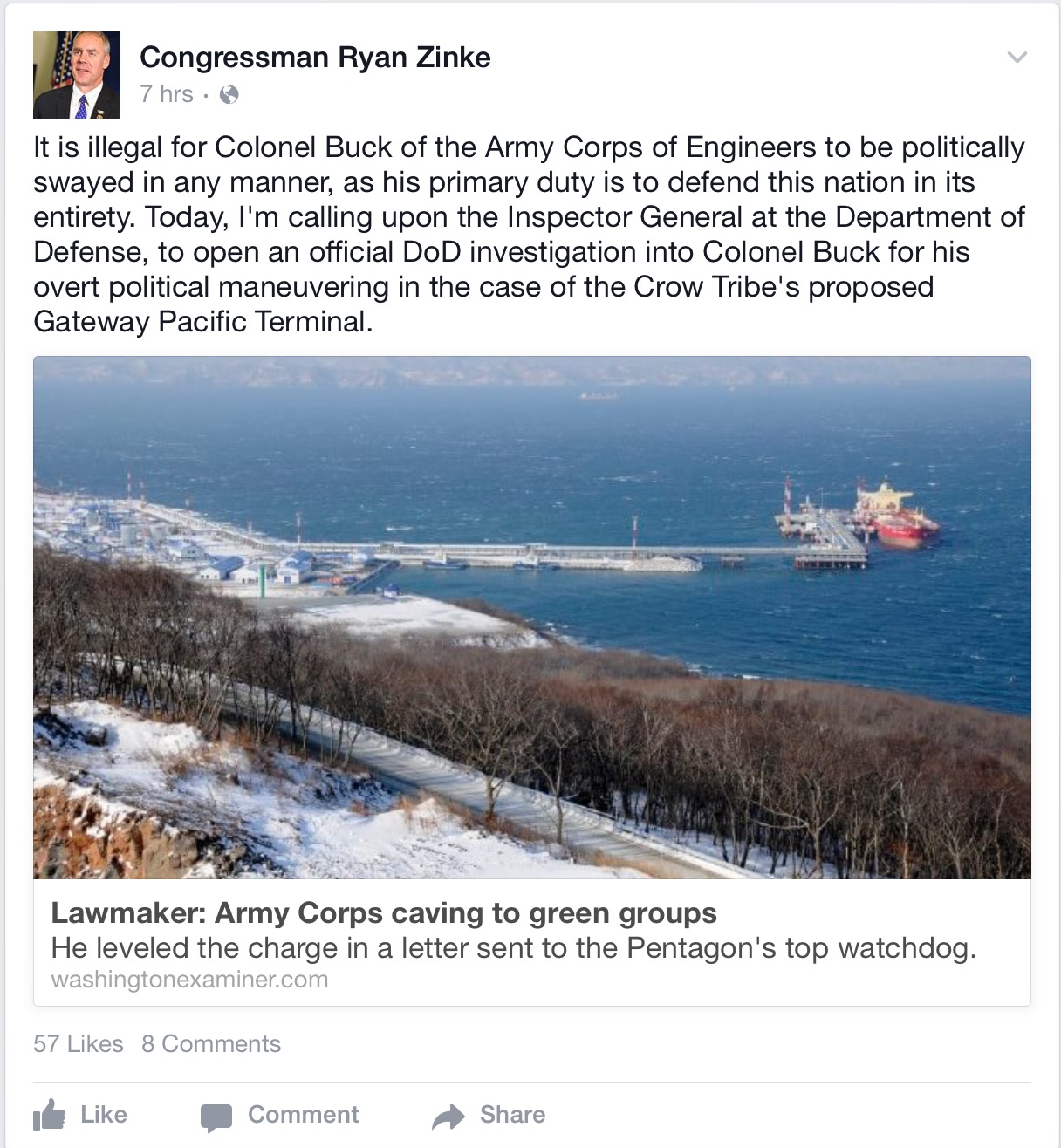Open the Congressman Ryan Zinke page name
Screen dimensions: 1061x1148
pos(315,58)
